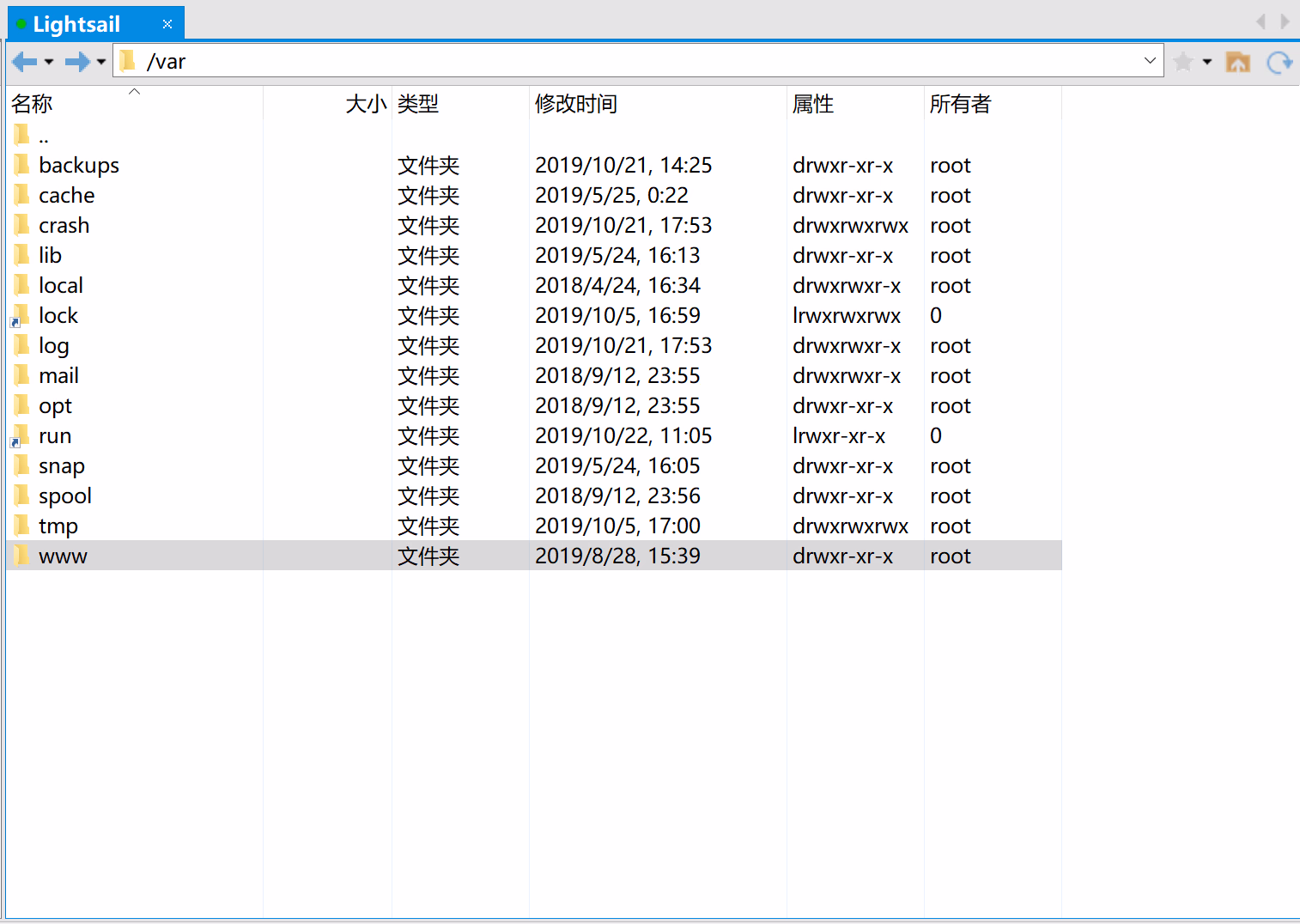
Task: Close the Lightsail tab
Action: click(167, 24)
